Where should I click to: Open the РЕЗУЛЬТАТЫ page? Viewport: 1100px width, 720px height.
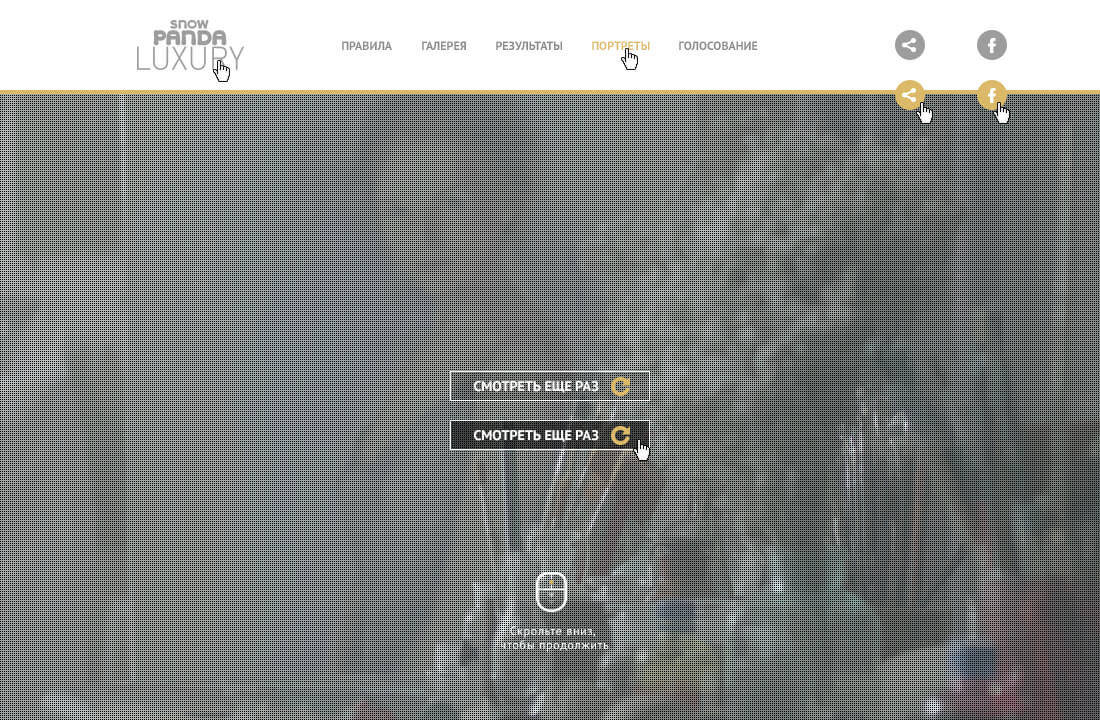[528, 46]
